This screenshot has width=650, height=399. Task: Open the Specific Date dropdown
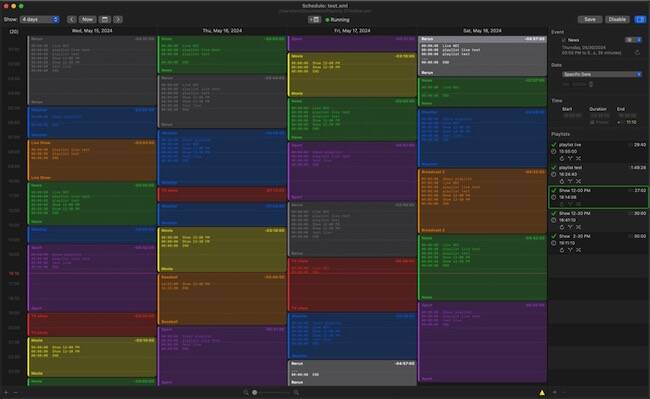pyautogui.click(x=602, y=74)
